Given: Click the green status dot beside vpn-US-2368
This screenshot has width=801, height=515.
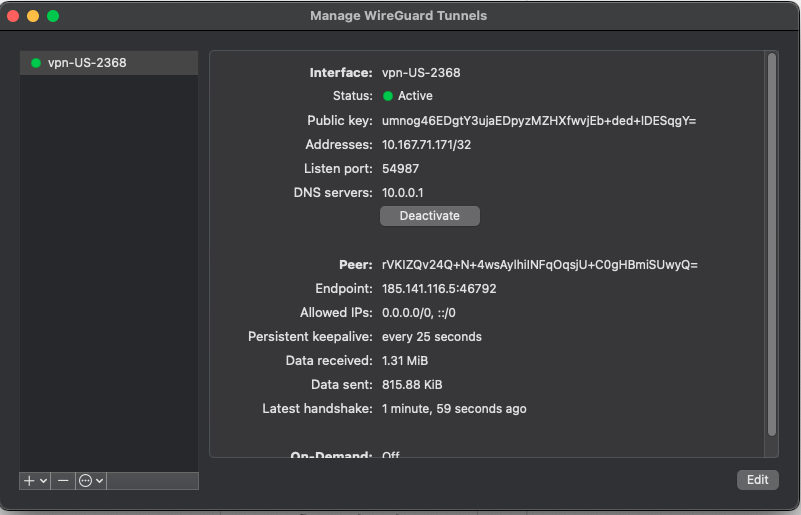Looking at the screenshot, I should pos(36,63).
